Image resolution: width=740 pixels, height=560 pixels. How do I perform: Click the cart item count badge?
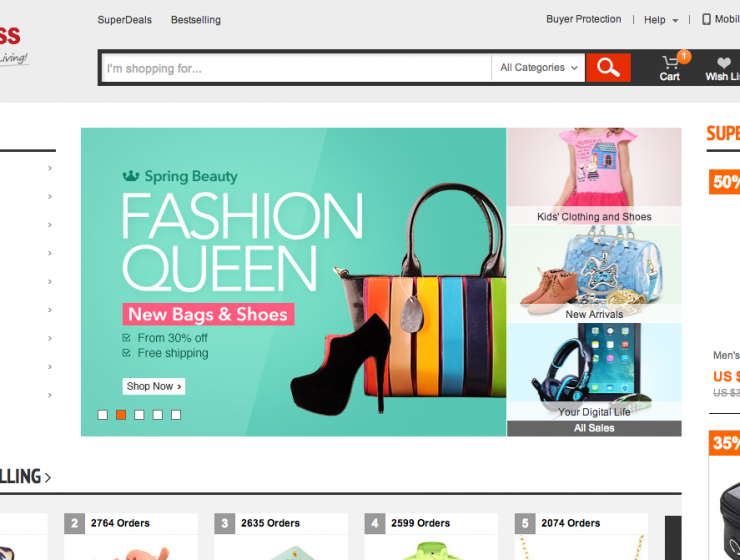[684, 56]
